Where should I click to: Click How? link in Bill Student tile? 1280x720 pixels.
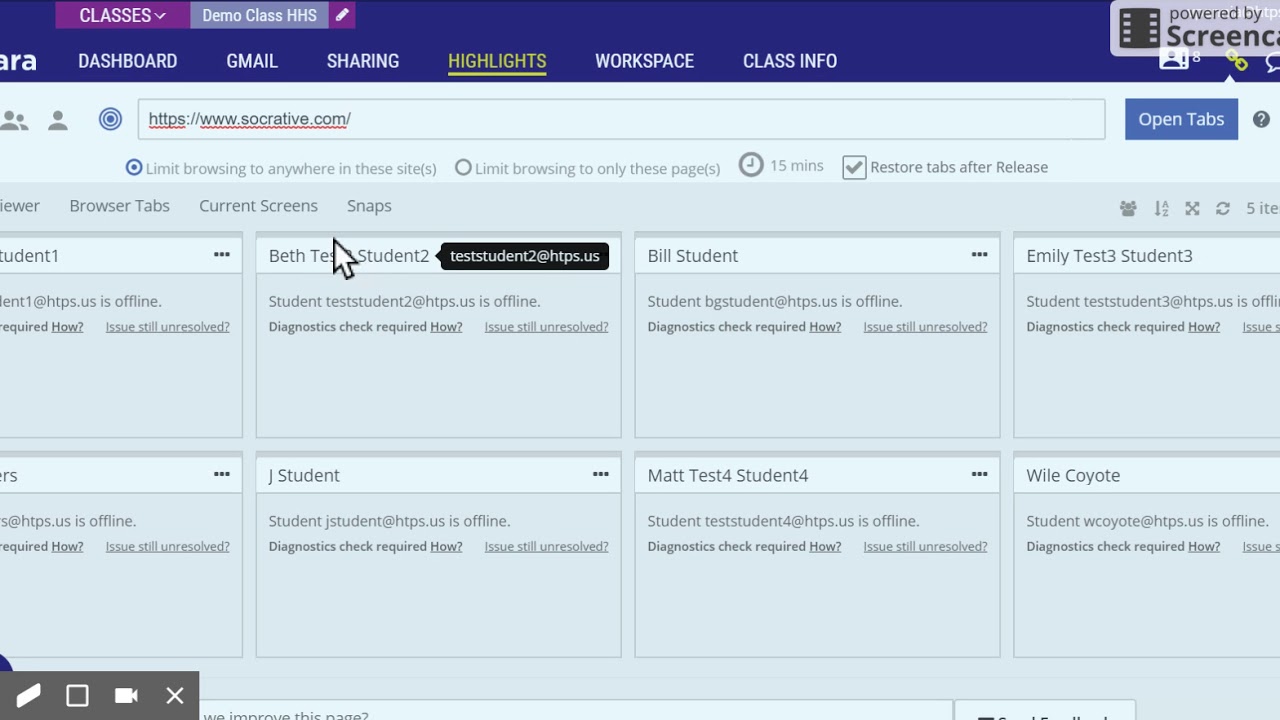tap(825, 327)
